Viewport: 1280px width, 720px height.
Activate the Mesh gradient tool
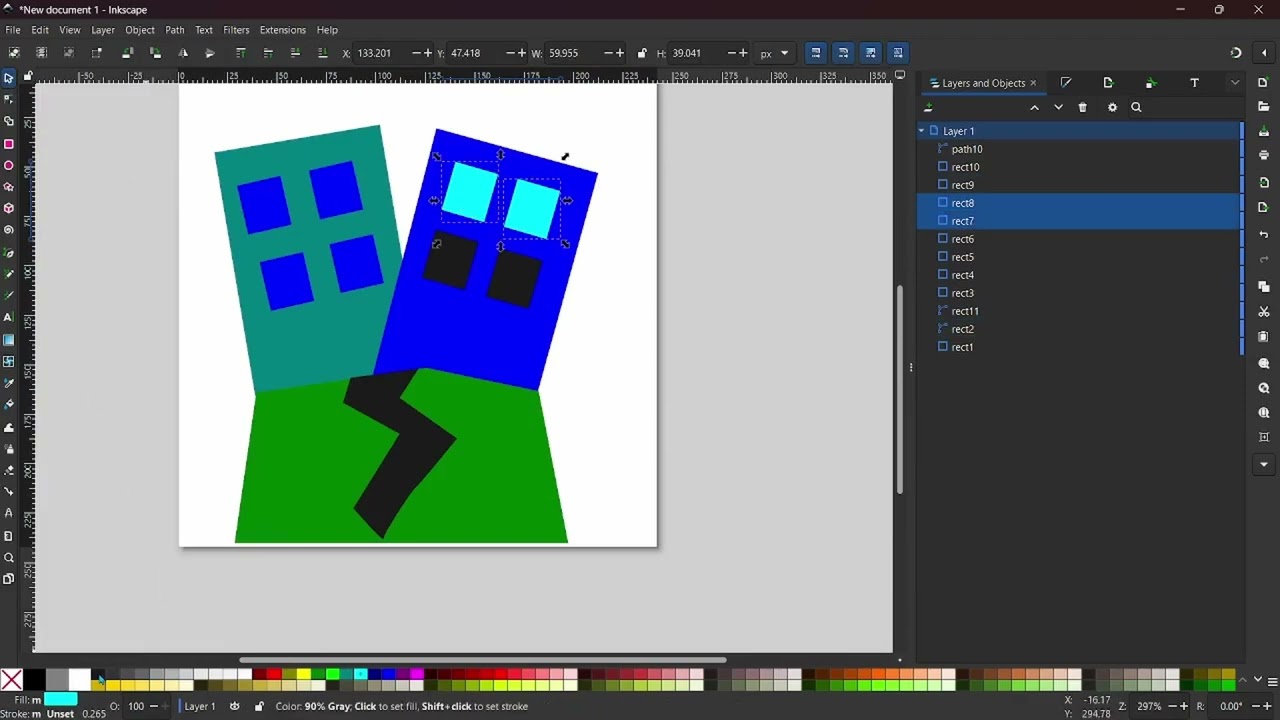[9, 361]
